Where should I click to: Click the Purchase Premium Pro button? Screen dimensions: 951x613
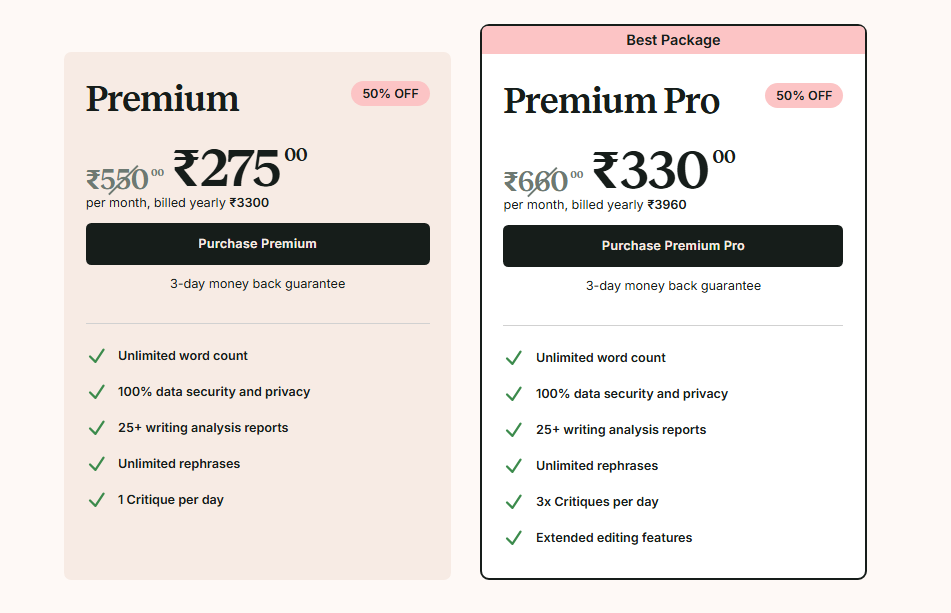tap(673, 246)
